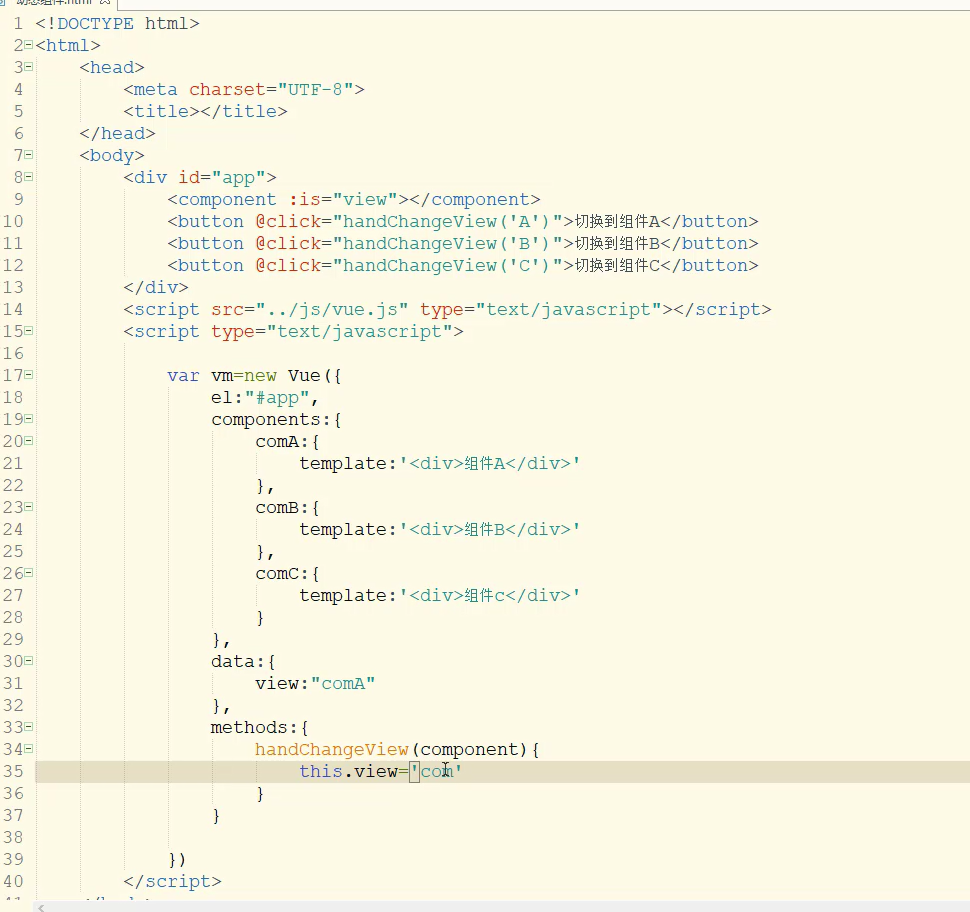Fold the inline script block on line 15
The width and height of the screenshot is (970, 912).
(28, 331)
